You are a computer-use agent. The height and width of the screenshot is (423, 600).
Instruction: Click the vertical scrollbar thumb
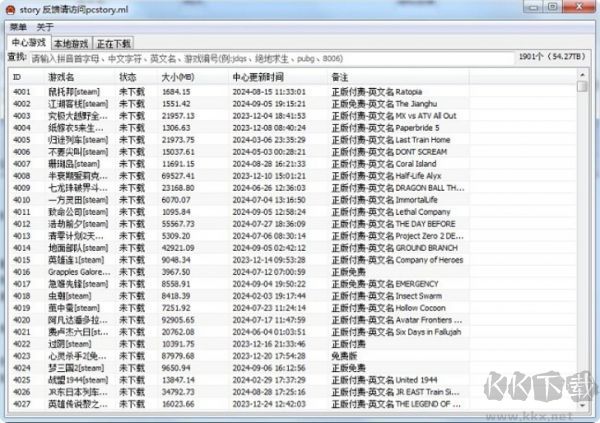(x=582, y=87)
